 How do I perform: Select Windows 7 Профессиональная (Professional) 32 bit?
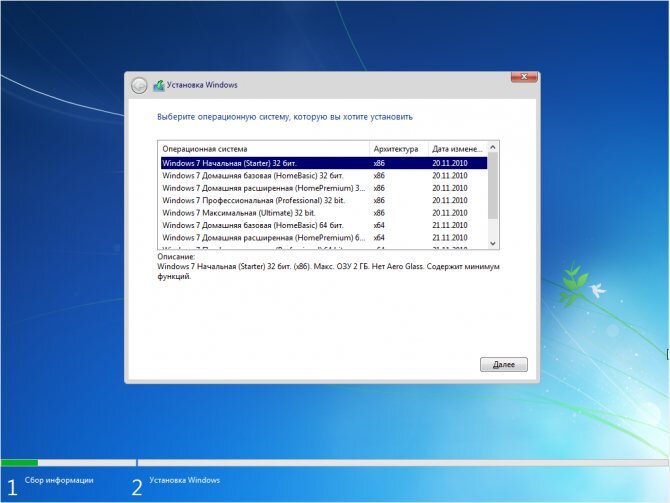tap(324, 200)
